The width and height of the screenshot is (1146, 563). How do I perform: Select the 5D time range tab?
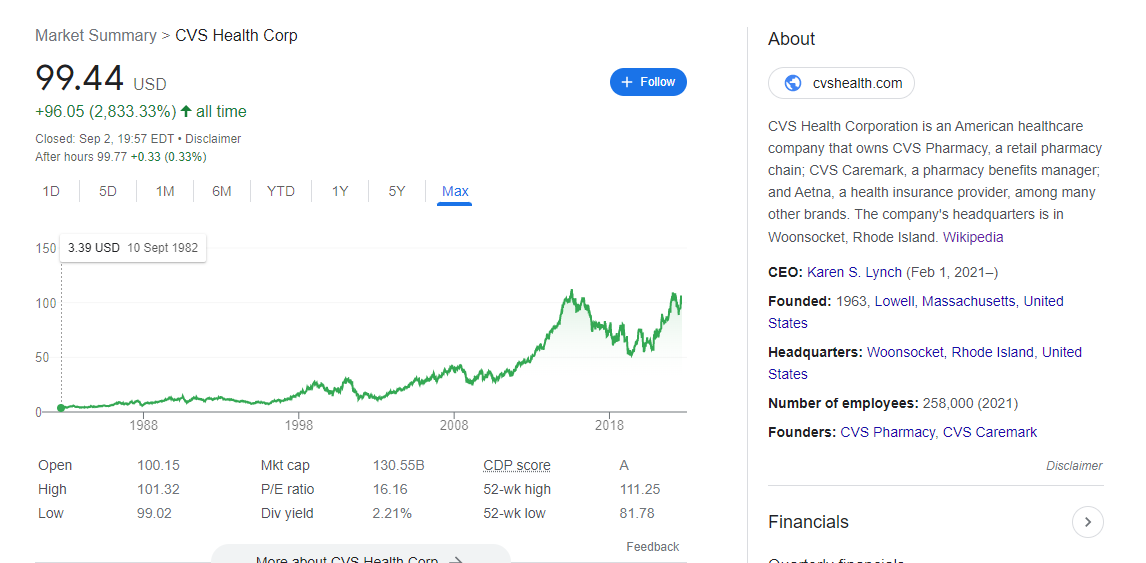point(108,191)
